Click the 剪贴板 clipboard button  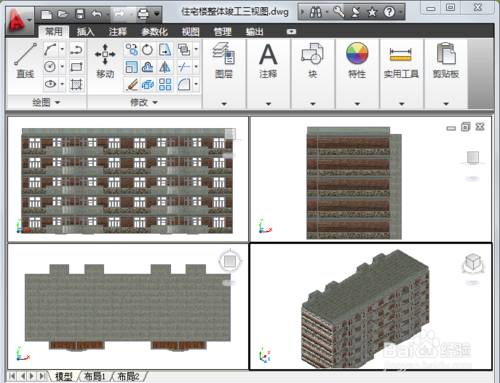coord(446,60)
